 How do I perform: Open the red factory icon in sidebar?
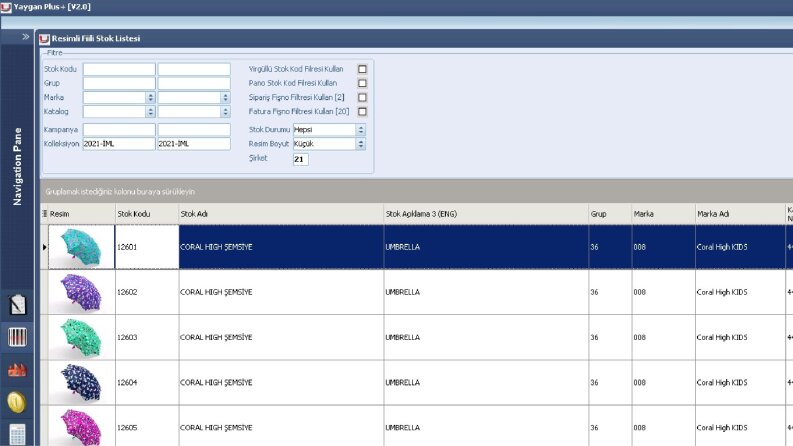pos(17,370)
